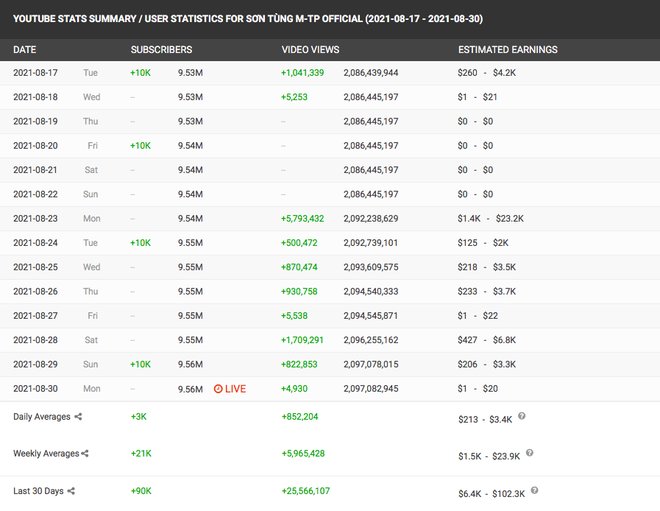This screenshot has height=511, width=660.
Task: Click earnings $260 - $4.2K
Action: (487, 73)
